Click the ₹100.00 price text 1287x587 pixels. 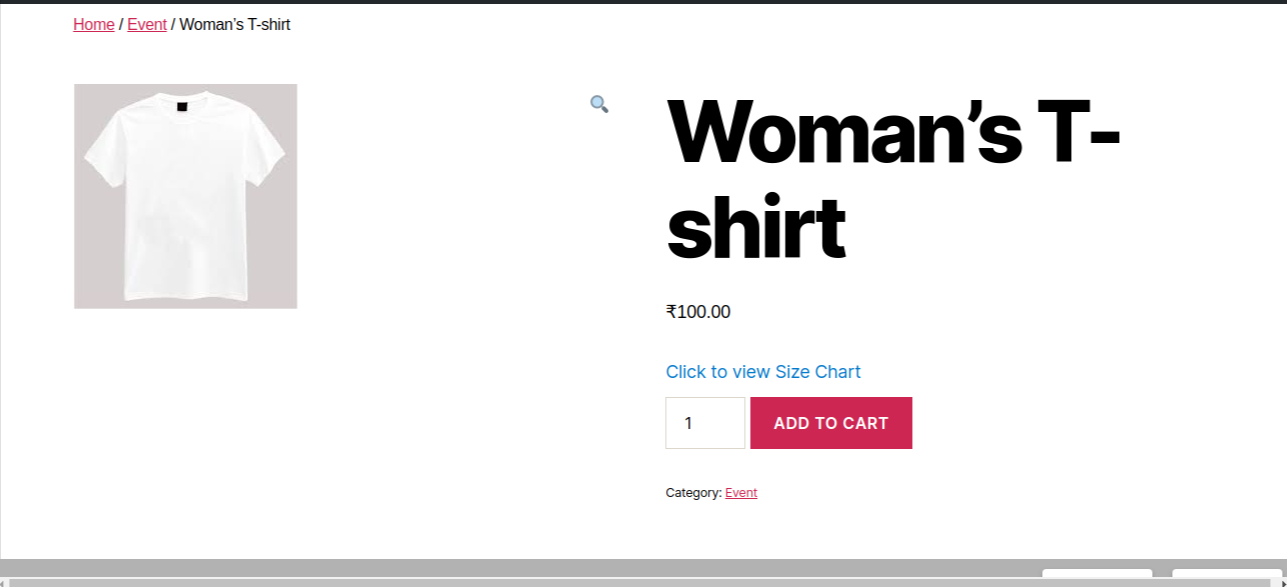[x=698, y=312]
